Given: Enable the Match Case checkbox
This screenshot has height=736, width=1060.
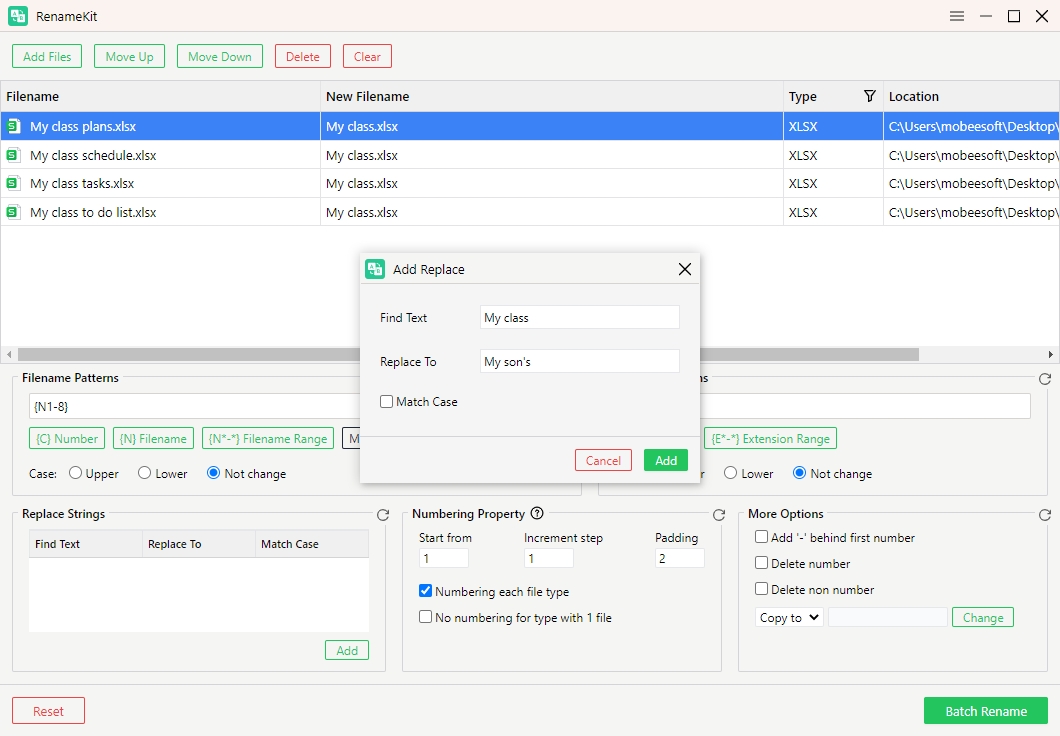Looking at the screenshot, I should (387, 402).
